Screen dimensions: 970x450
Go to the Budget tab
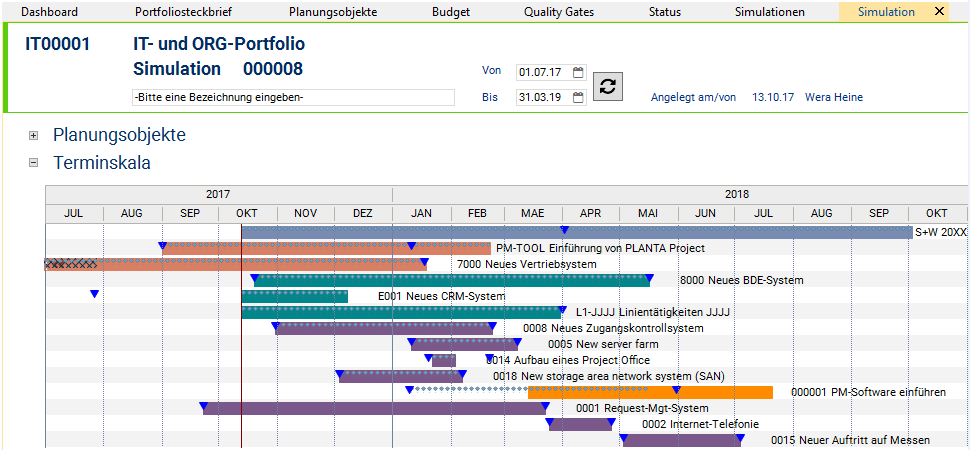[451, 12]
